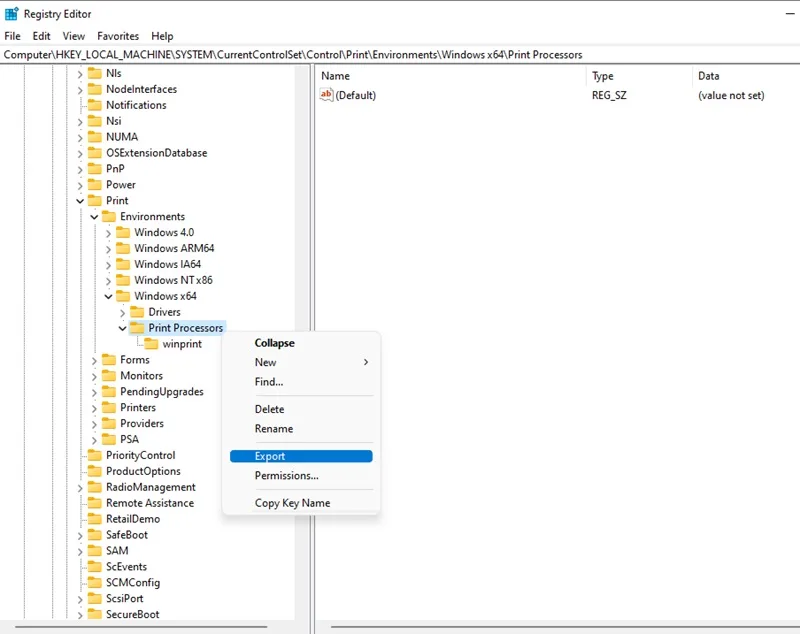Click the values pane horizontal scrollbar
This screenshot has height=634, width=800.
[x=565, y=627]
